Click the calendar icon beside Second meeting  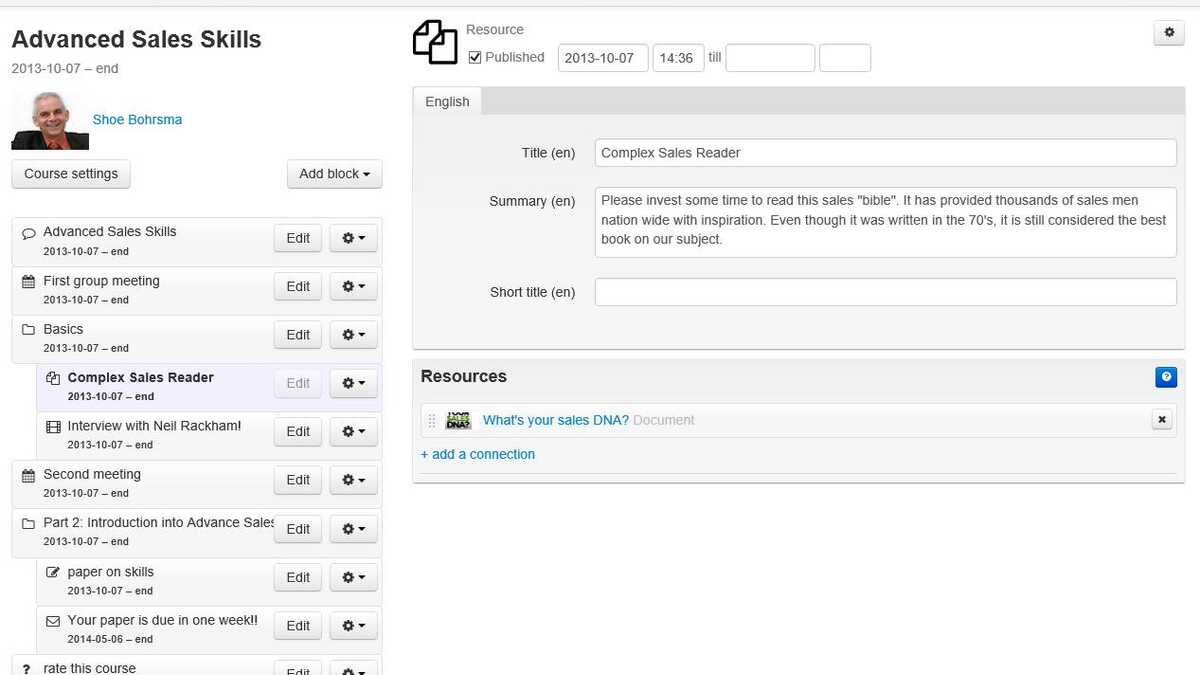pyautogui.click(x=28, y=475)
